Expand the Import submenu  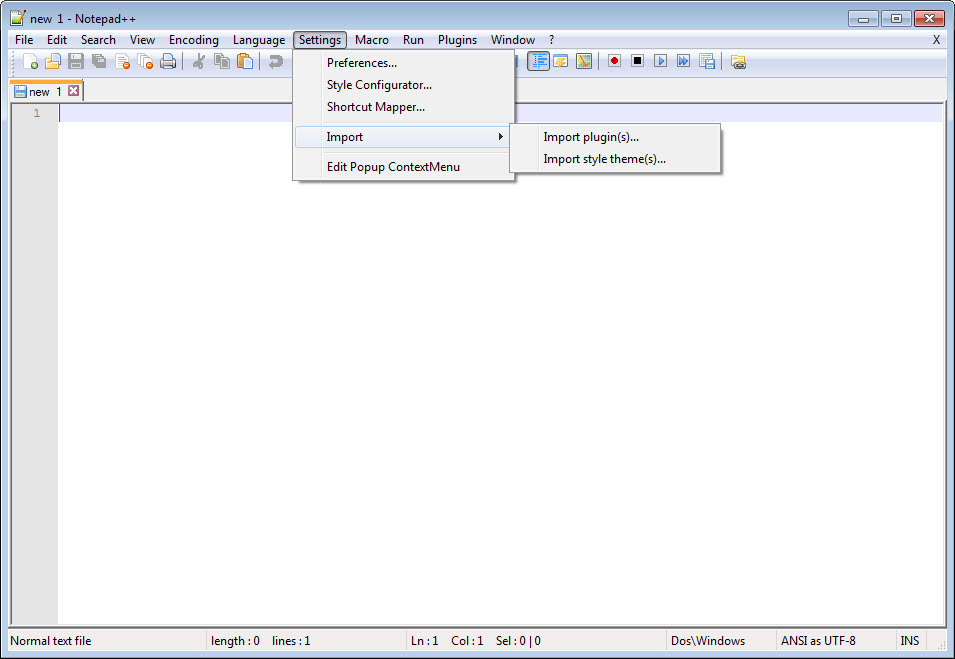click(345, 136)
